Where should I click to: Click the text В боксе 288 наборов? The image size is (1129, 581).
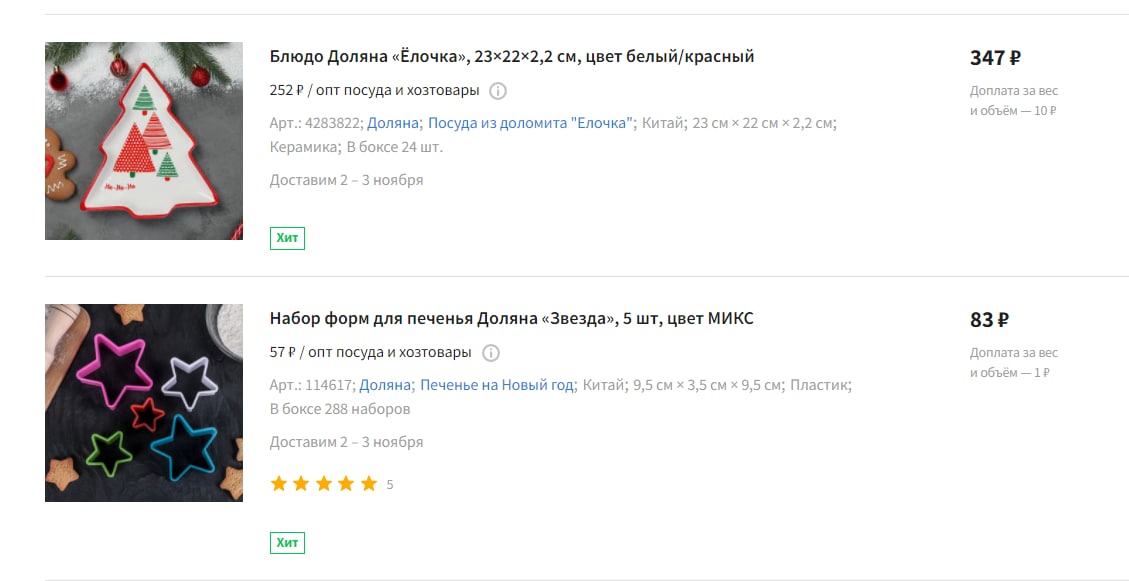coord(340,410)
